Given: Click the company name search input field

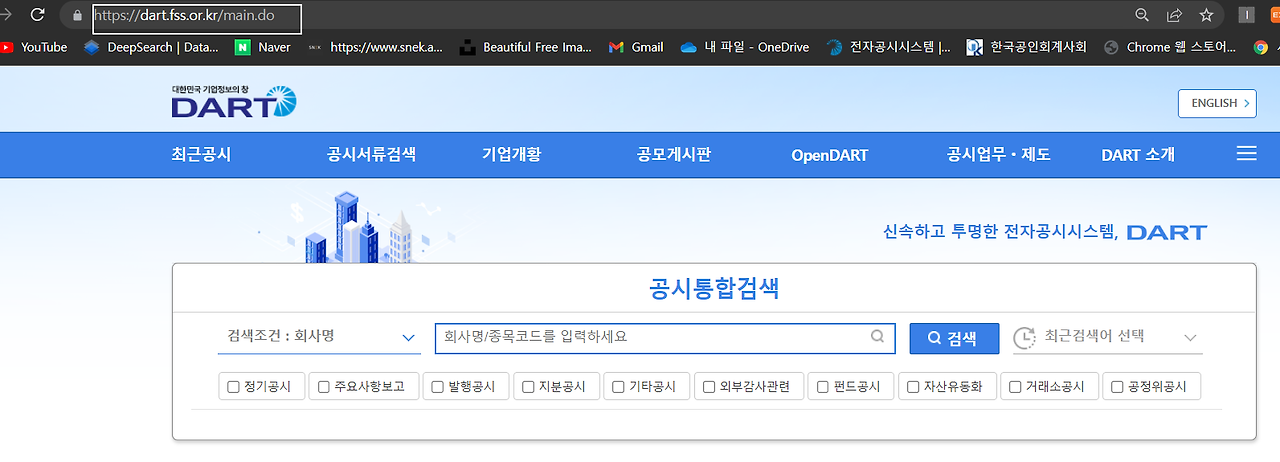Looking at the screenshot, I should point(664,338).
